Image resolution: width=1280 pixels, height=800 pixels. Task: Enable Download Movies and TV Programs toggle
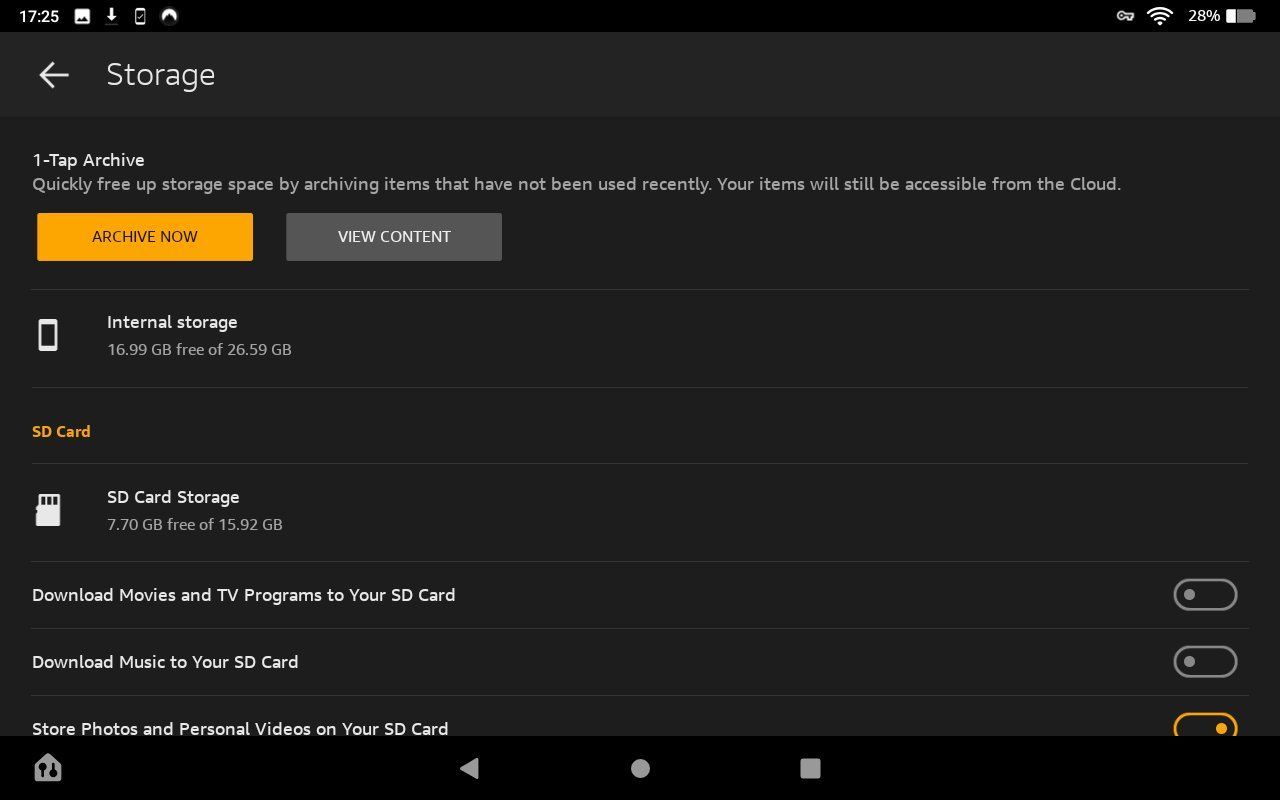coord(1205,595)
